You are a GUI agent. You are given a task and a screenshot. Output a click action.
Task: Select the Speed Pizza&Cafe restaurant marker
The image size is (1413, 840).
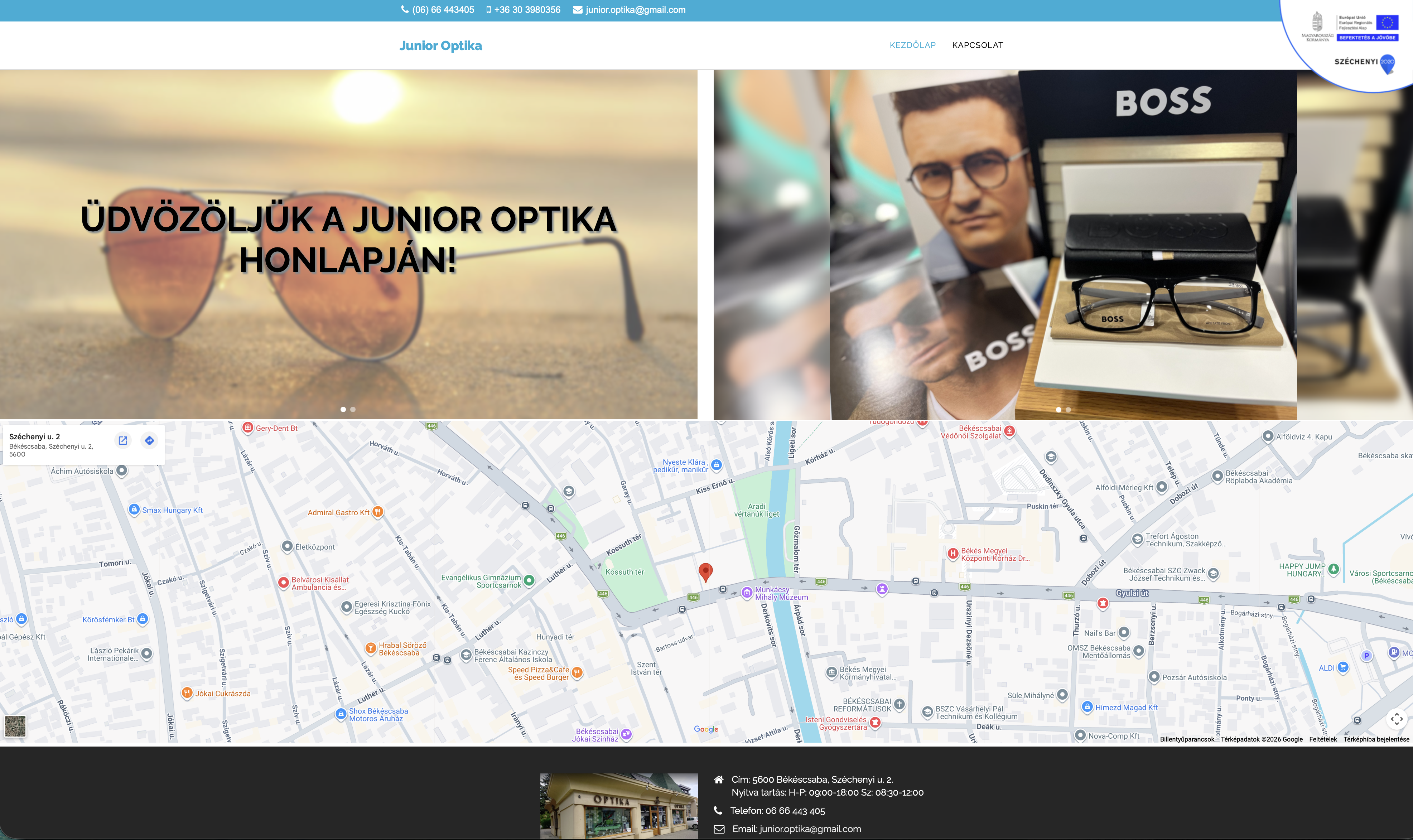click(577, 672)
